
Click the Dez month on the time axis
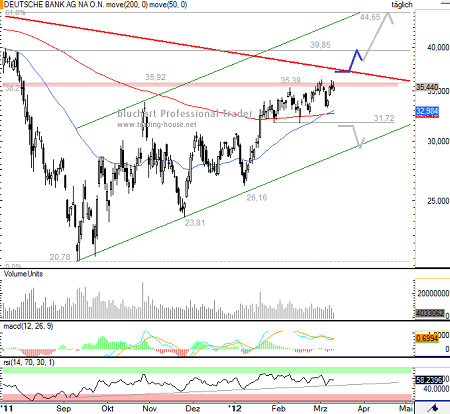(193, 408)
